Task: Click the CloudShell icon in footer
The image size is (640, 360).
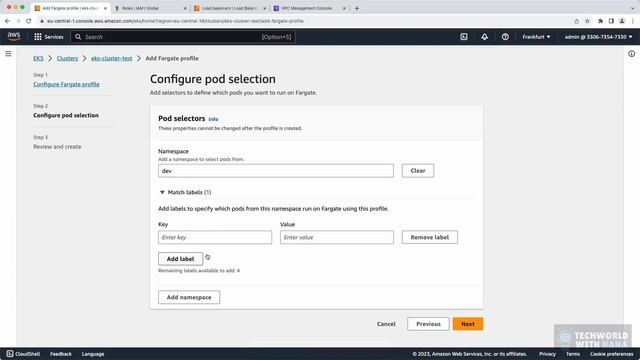Action: click(10, 354)
